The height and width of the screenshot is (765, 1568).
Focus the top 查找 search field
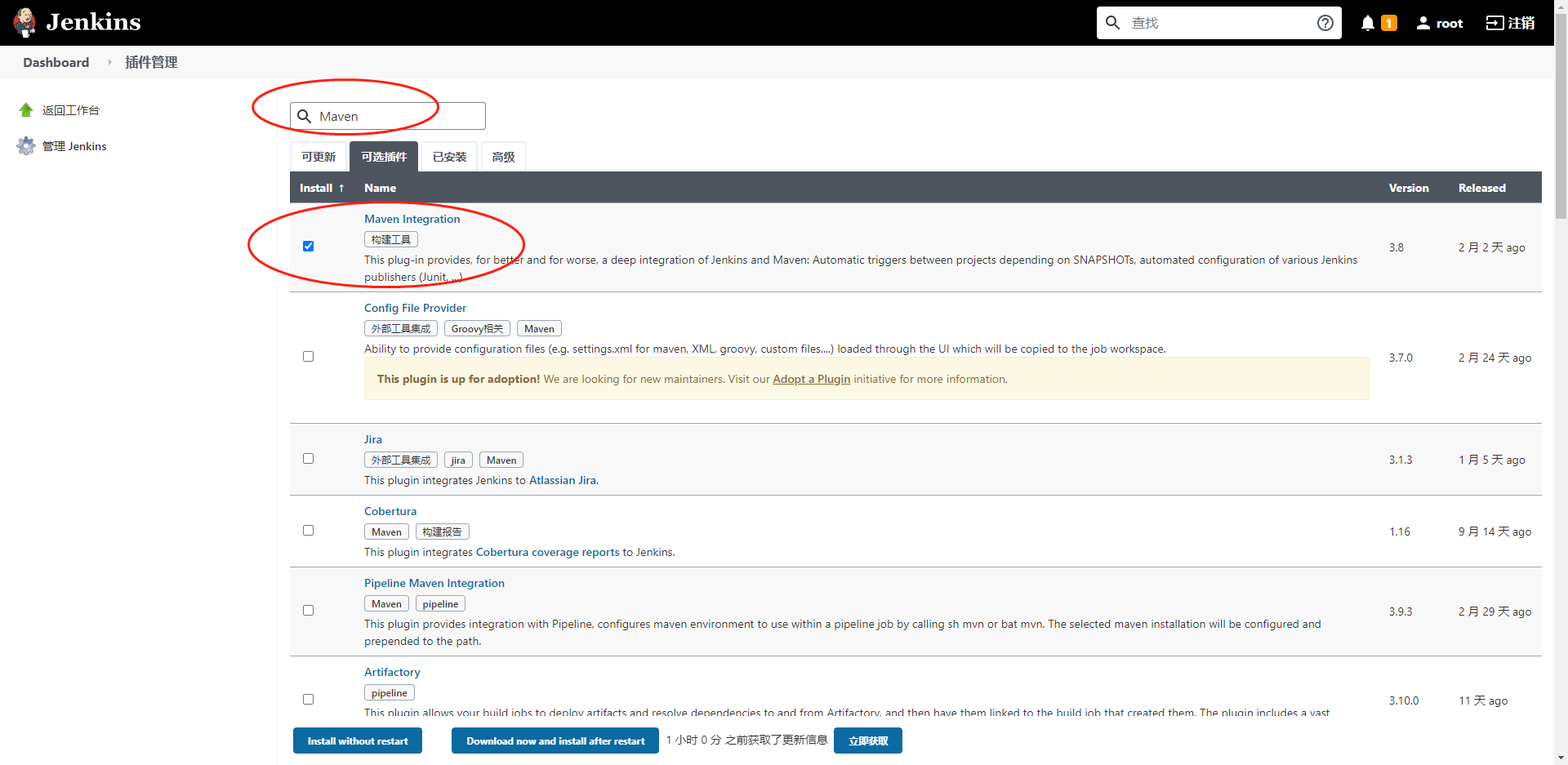click(1219, 23)
